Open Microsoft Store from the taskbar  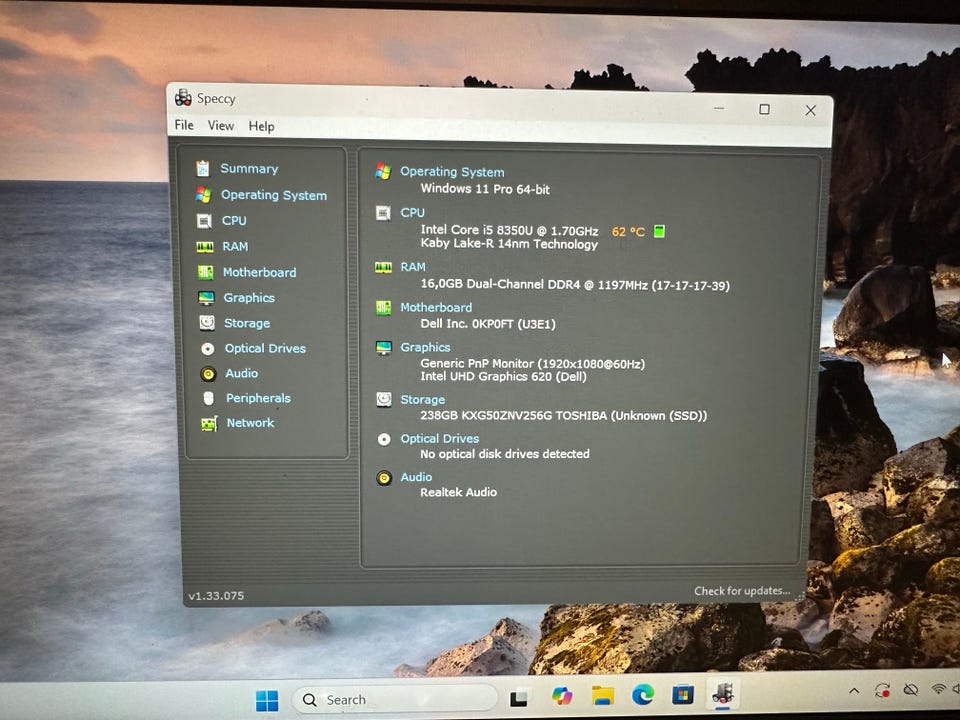tap(683, 694)
